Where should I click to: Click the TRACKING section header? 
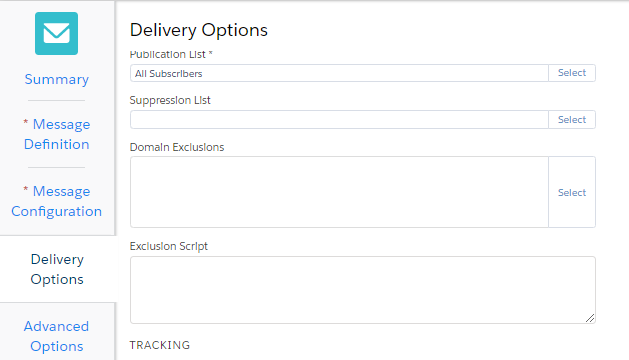click(160, 345)
